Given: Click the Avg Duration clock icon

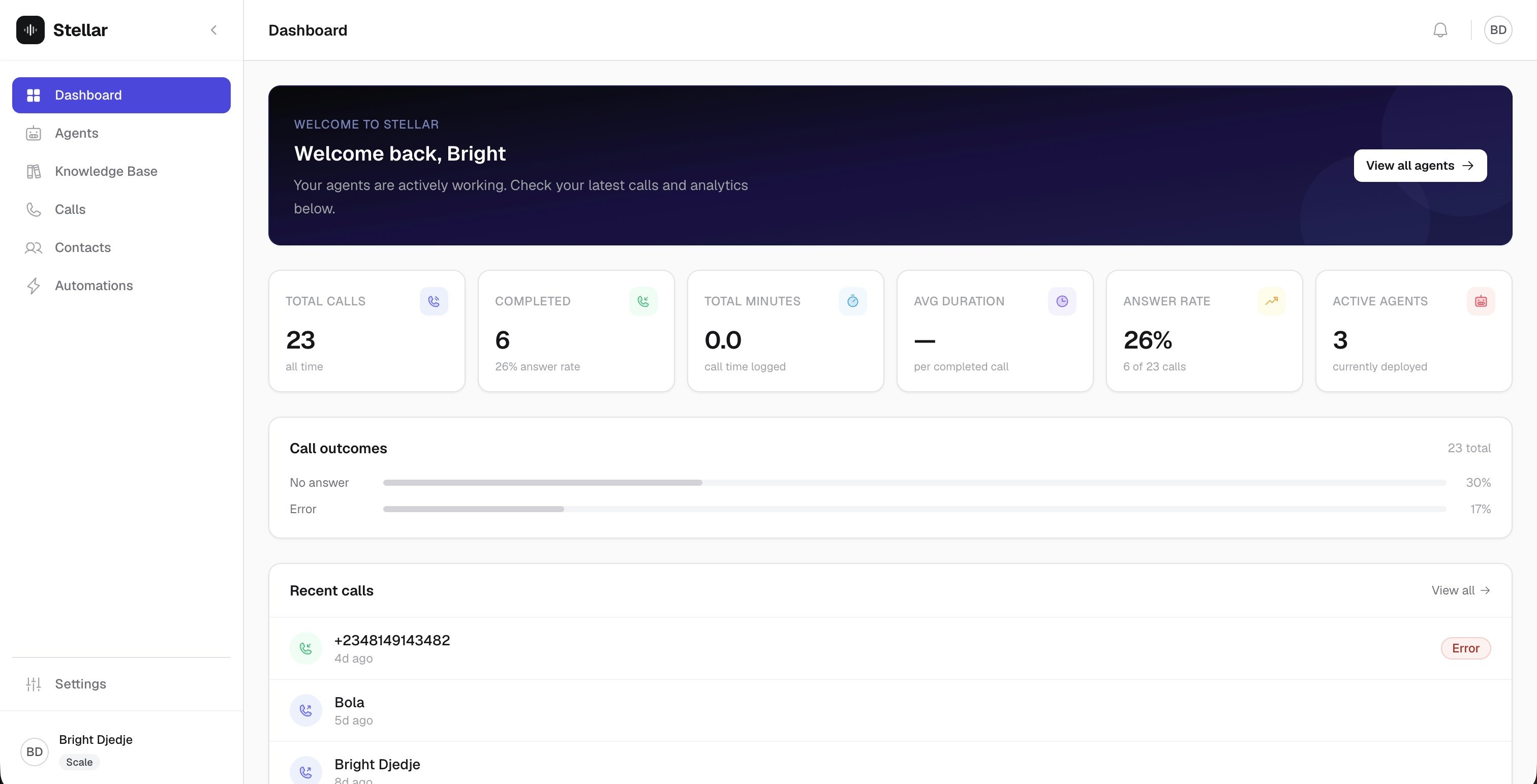Looking at the screenshot, I should tap(1062, 301).
